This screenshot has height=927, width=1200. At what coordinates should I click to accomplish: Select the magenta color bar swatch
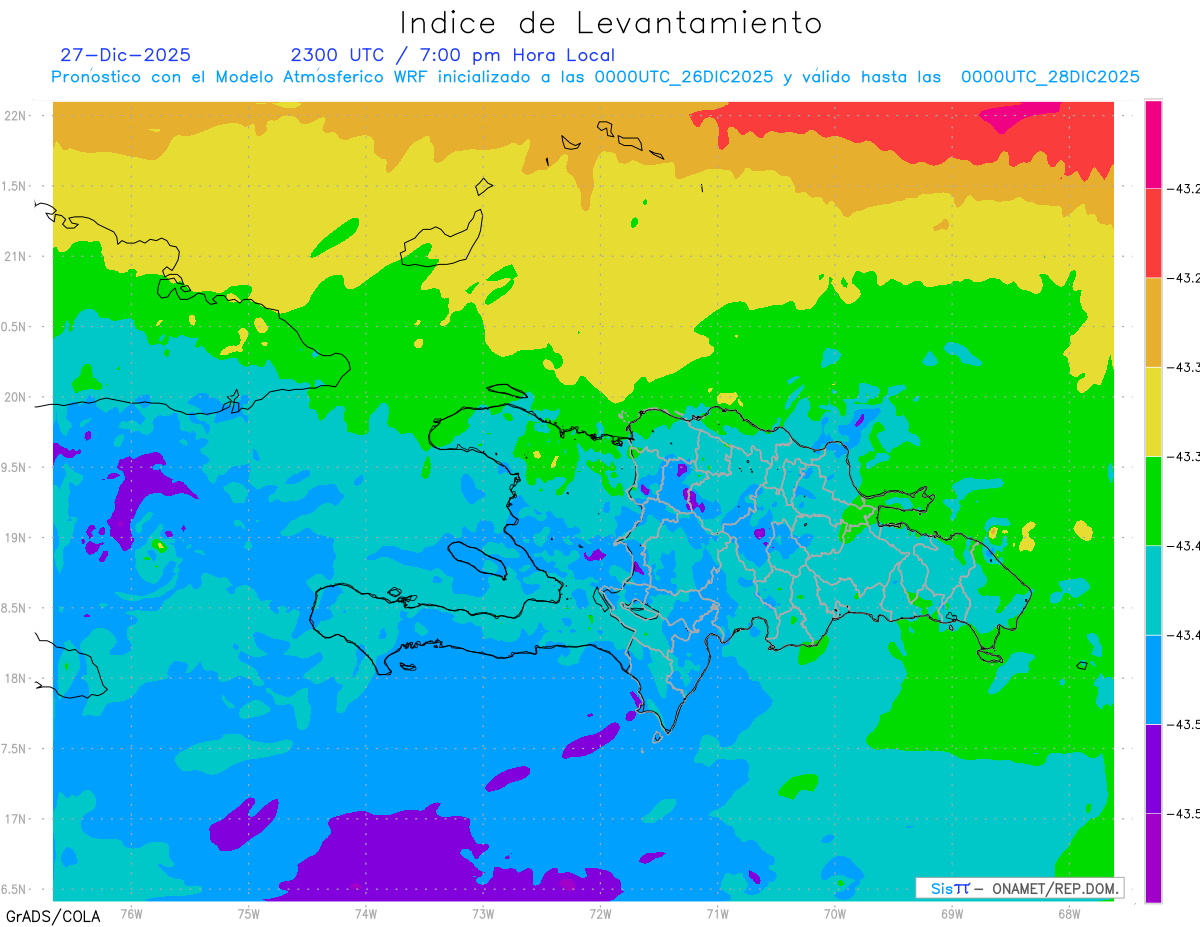click(x=1153, y=144)
